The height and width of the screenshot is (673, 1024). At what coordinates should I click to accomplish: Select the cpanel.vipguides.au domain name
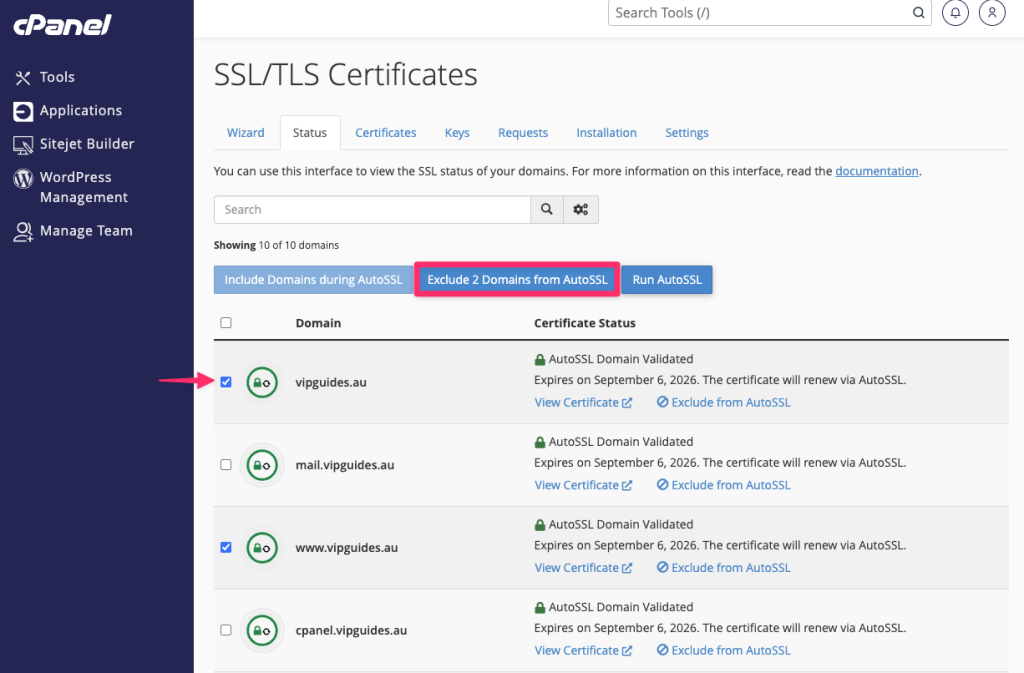coord(351,631)
